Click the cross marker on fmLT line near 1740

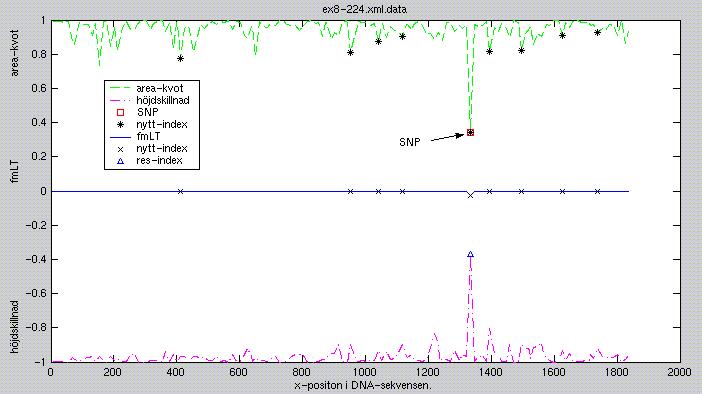coord(597,191)
